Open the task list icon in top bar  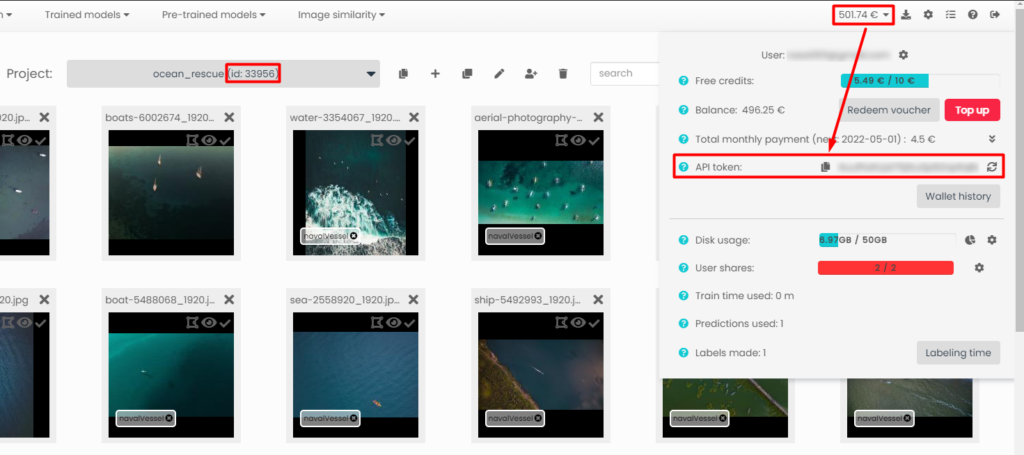[x=950, y=14]
